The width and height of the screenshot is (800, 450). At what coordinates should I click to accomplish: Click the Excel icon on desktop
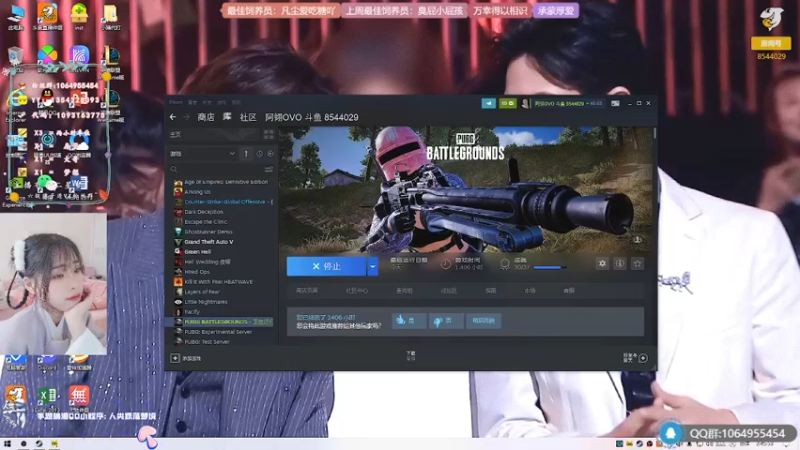click(x=47, y=398)
